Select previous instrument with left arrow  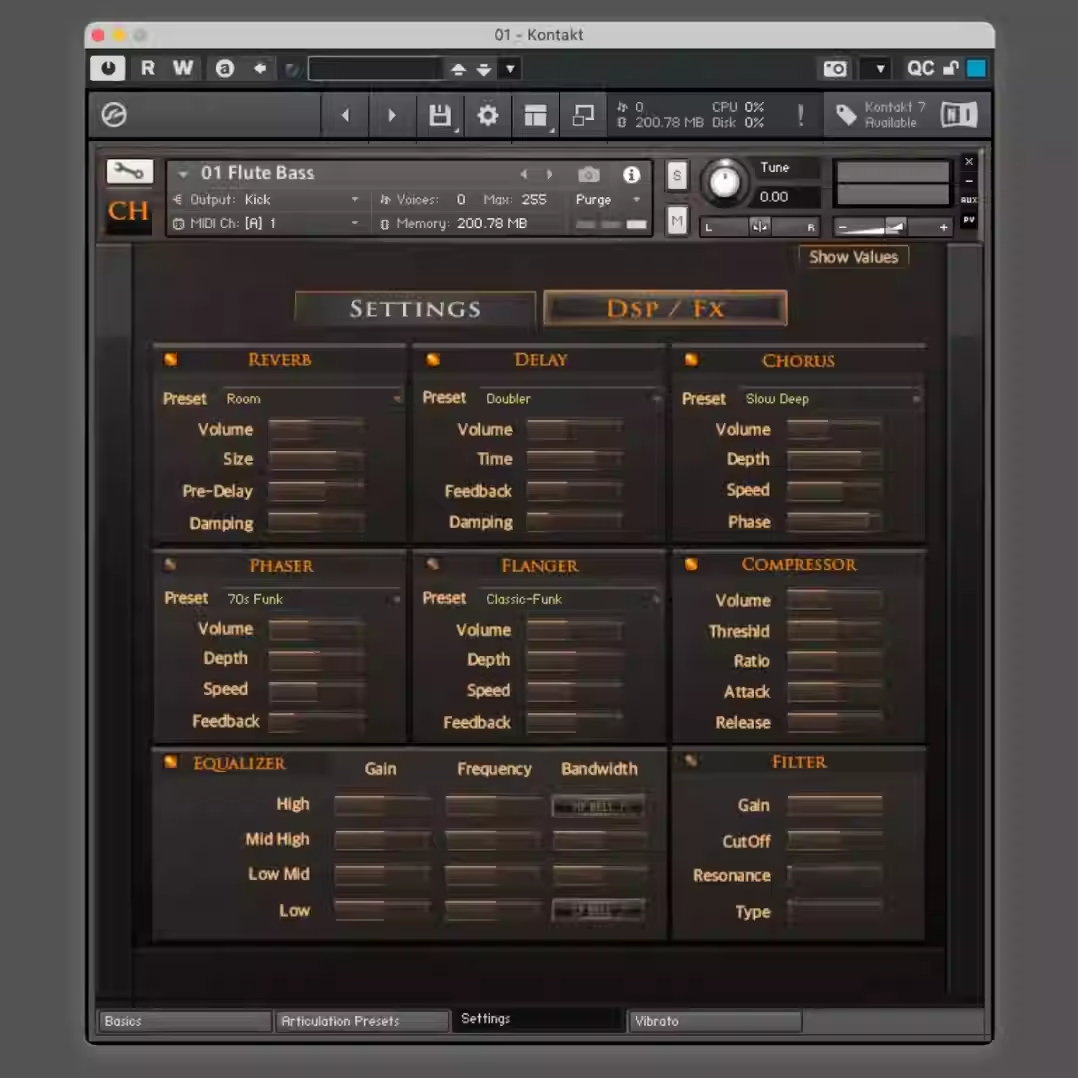pyautogui.click(x=524, y=175)
